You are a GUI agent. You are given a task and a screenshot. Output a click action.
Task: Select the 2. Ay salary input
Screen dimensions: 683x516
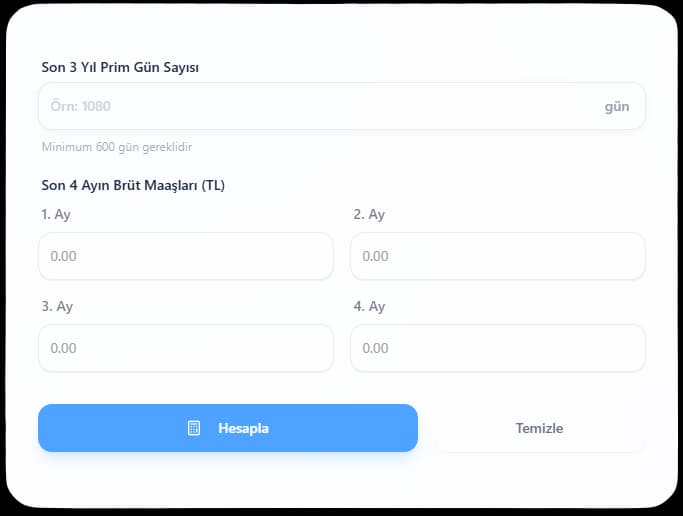coord(497,256)
